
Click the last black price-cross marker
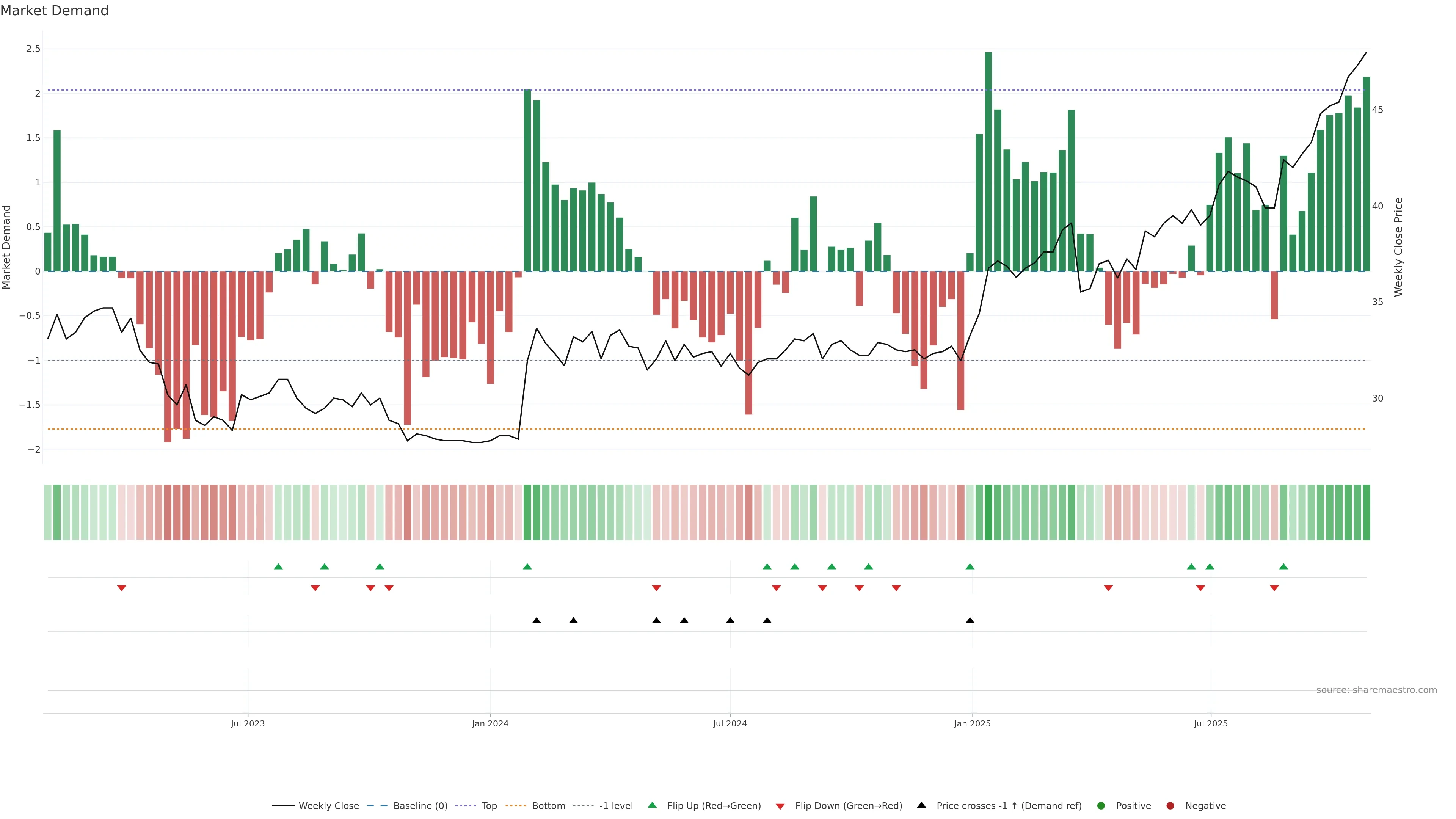coord(970,621)
